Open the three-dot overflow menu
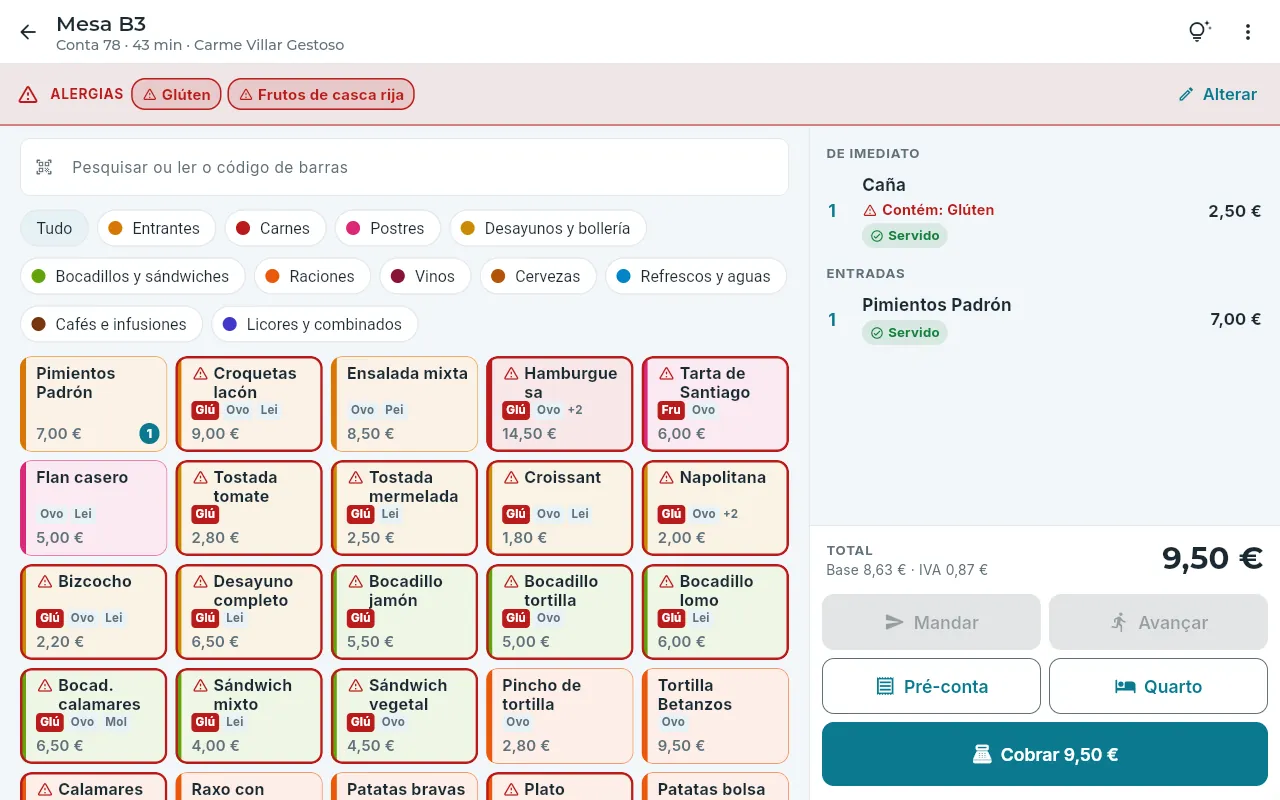 click(x=1248, y=32)
